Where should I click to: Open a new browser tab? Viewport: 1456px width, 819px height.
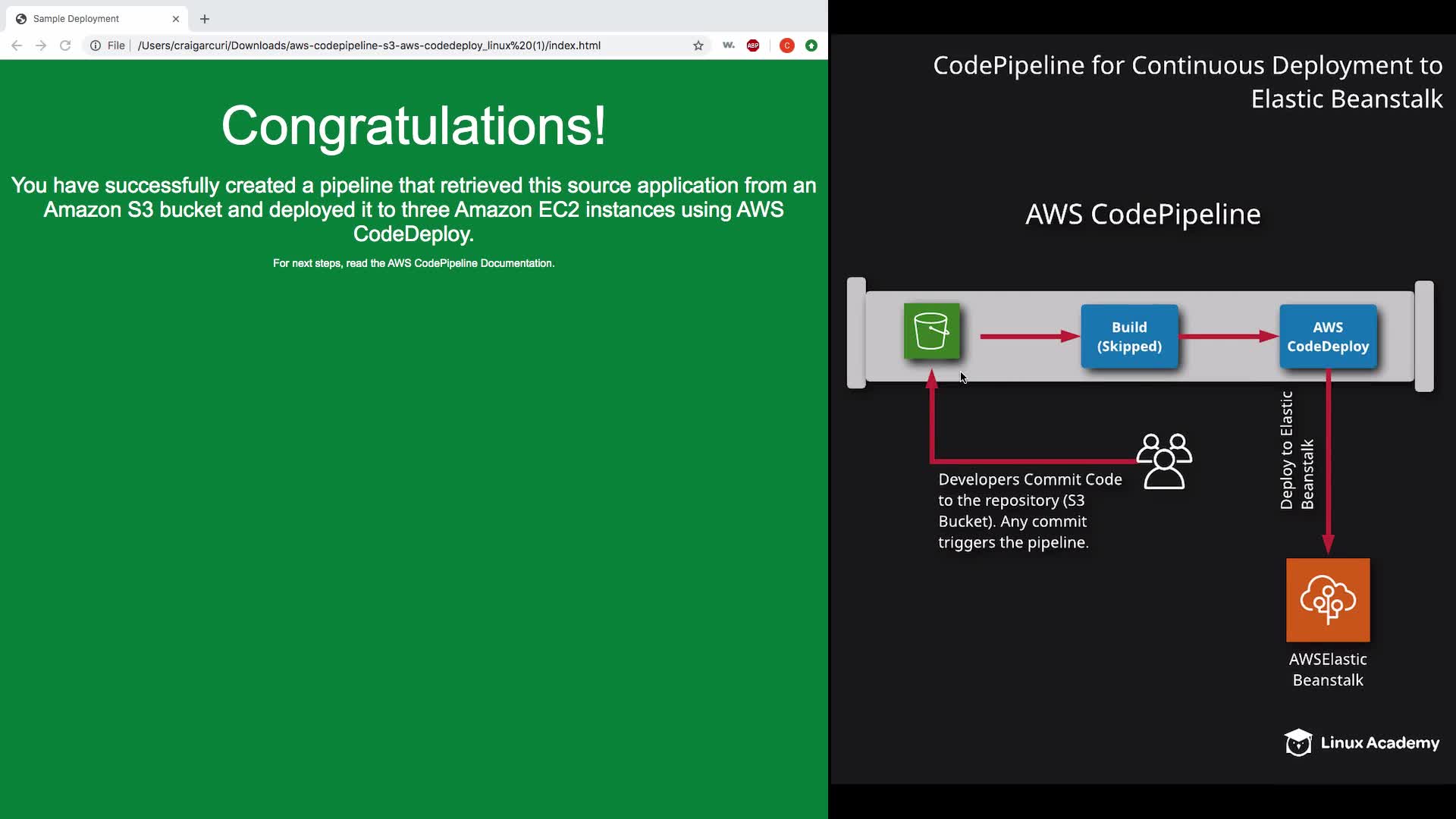point(205,19)
